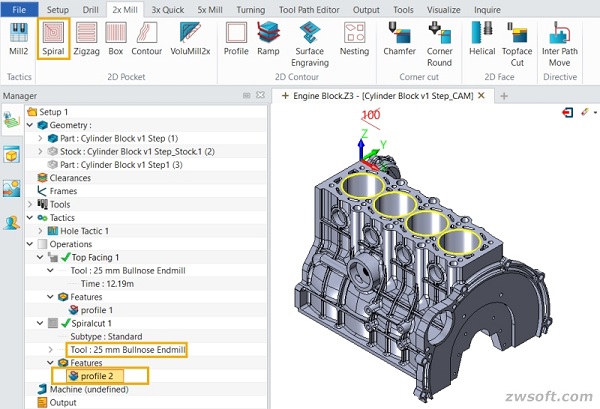Open the user role sidebar icon
Image resolution: width=600 pixels, height=409 pixels.
(x=11, y=222)
